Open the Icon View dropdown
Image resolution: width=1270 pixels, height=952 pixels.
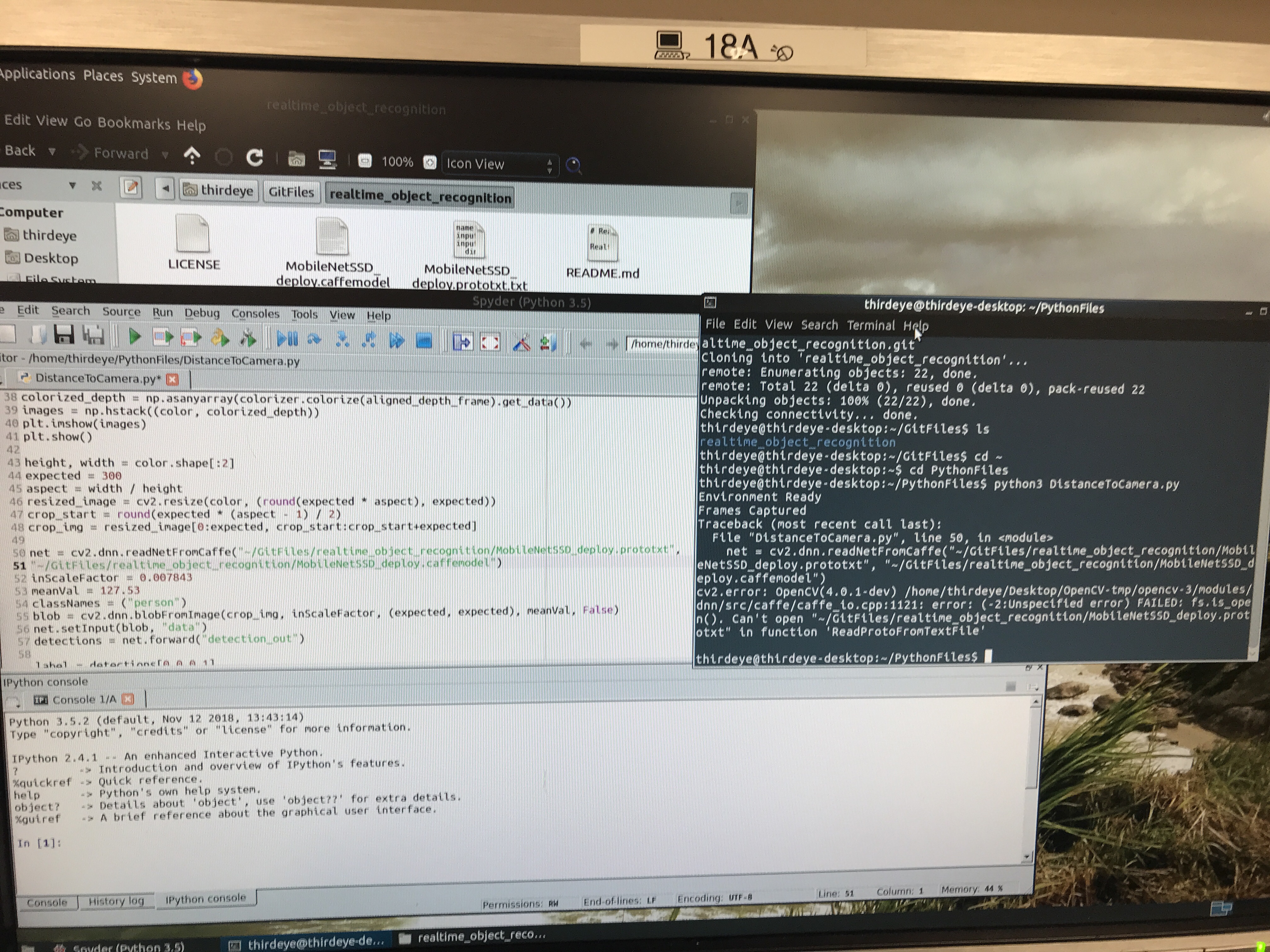click(500, 164)
